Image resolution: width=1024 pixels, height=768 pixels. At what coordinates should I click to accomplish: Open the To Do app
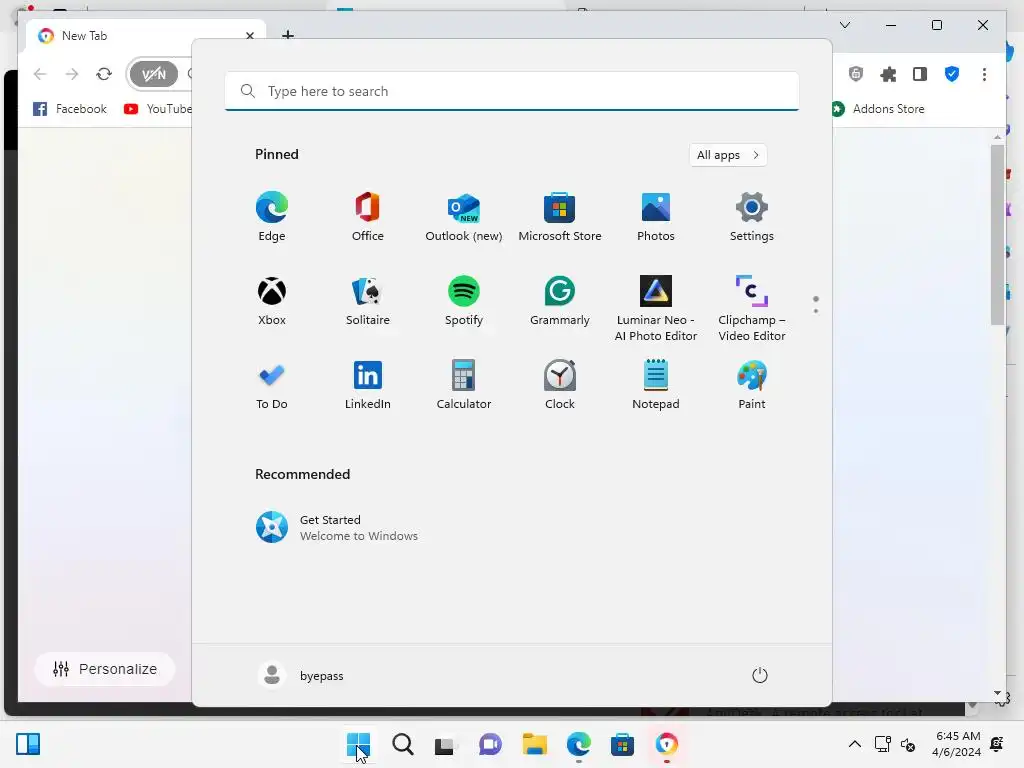click(272, 385)
